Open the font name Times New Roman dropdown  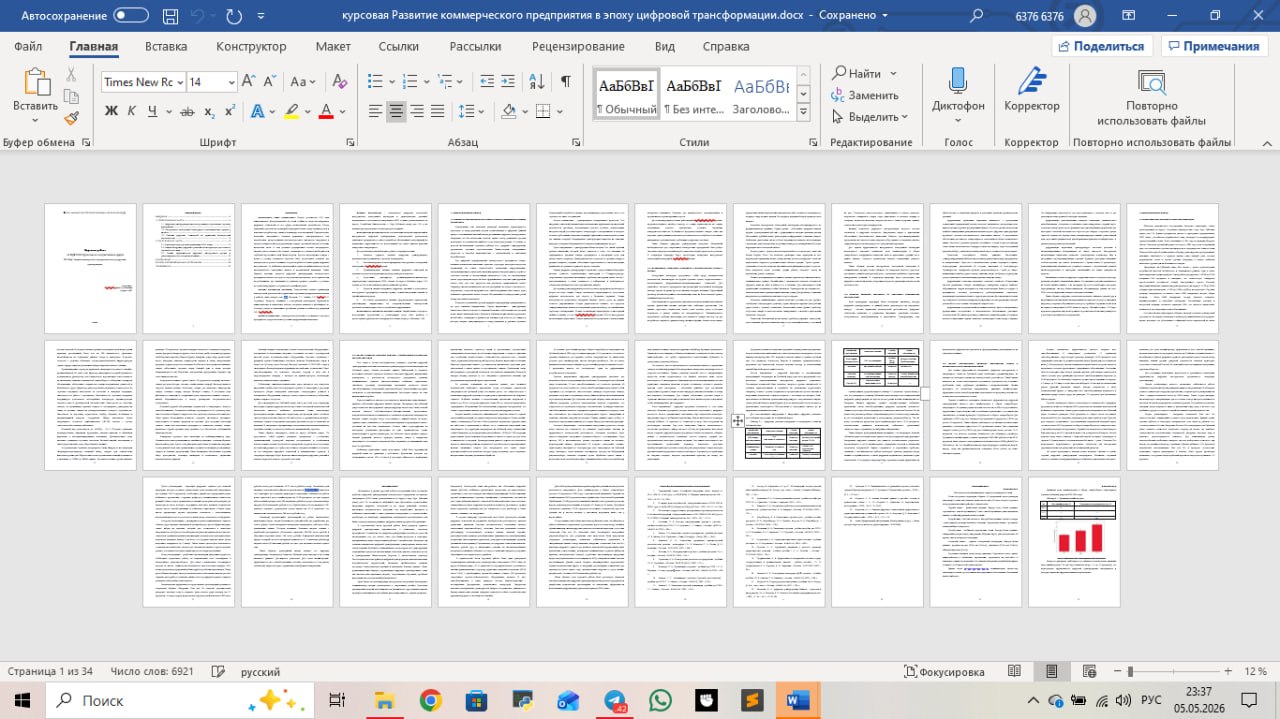[x=180, y=82]
